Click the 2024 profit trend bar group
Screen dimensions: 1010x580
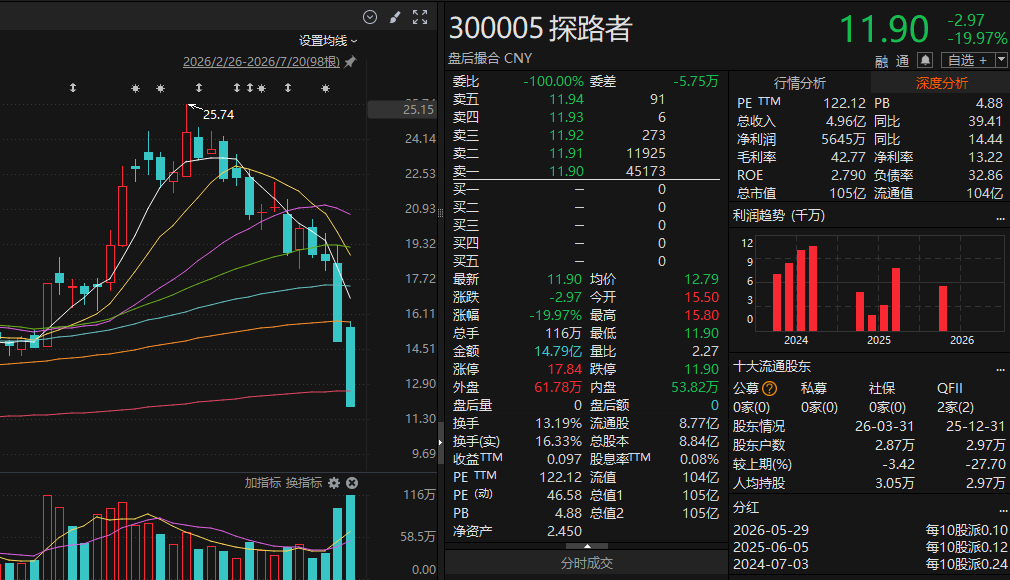[x=796, y=288]
